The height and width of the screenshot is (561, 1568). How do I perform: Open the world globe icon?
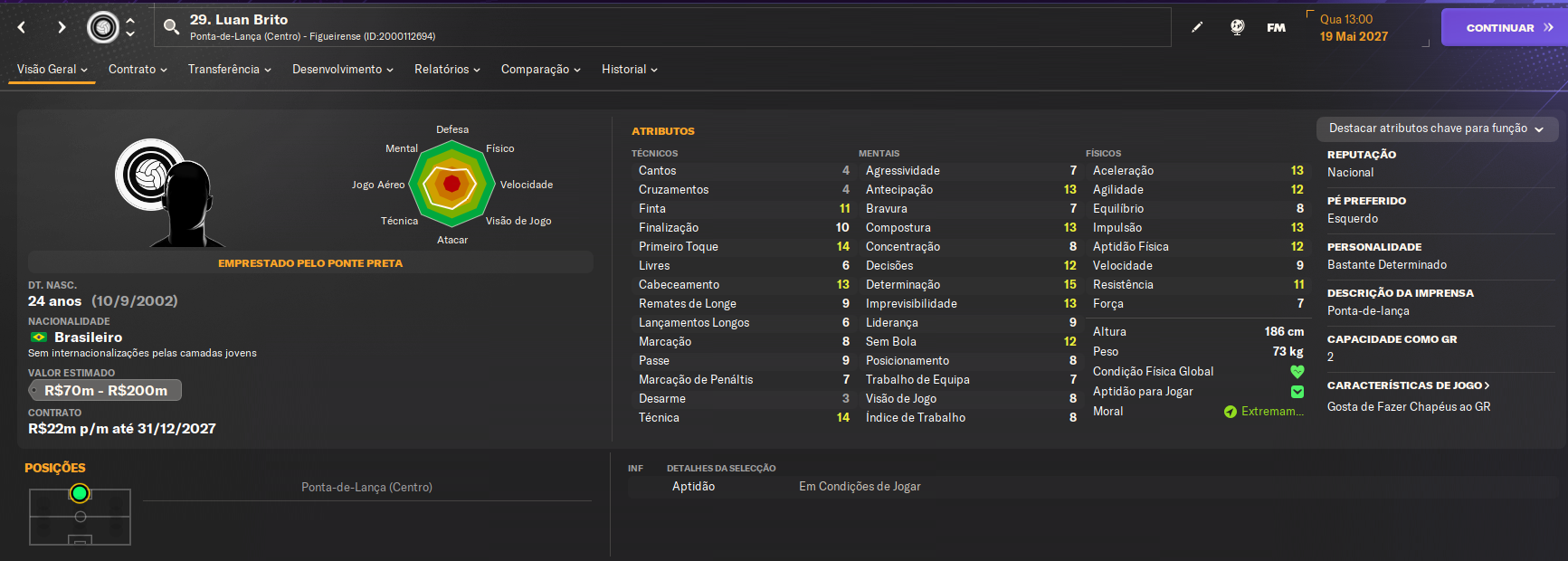1237,27
